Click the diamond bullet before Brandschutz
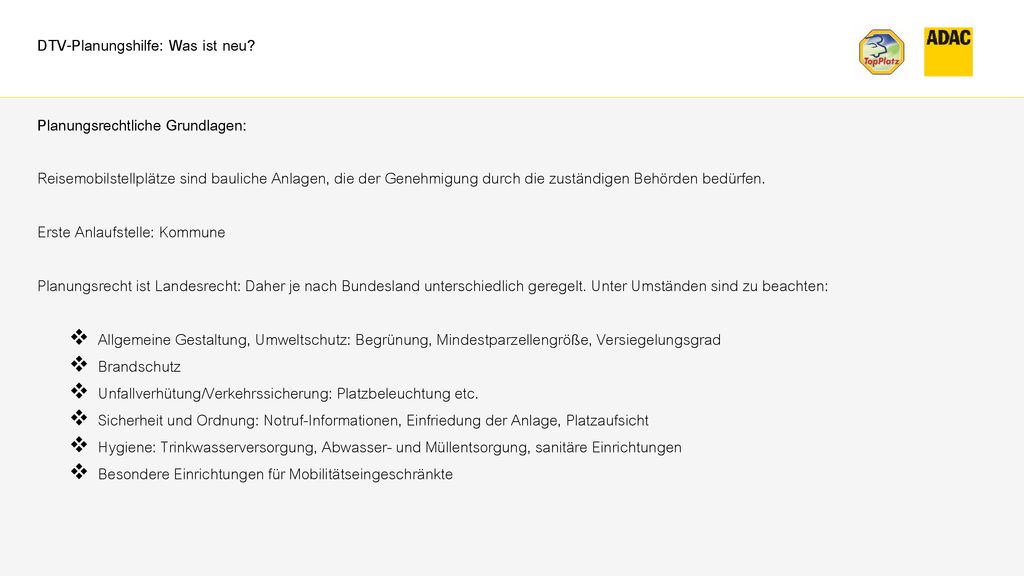The width and height of the screenshot is (1024, 576). [79, 364]
